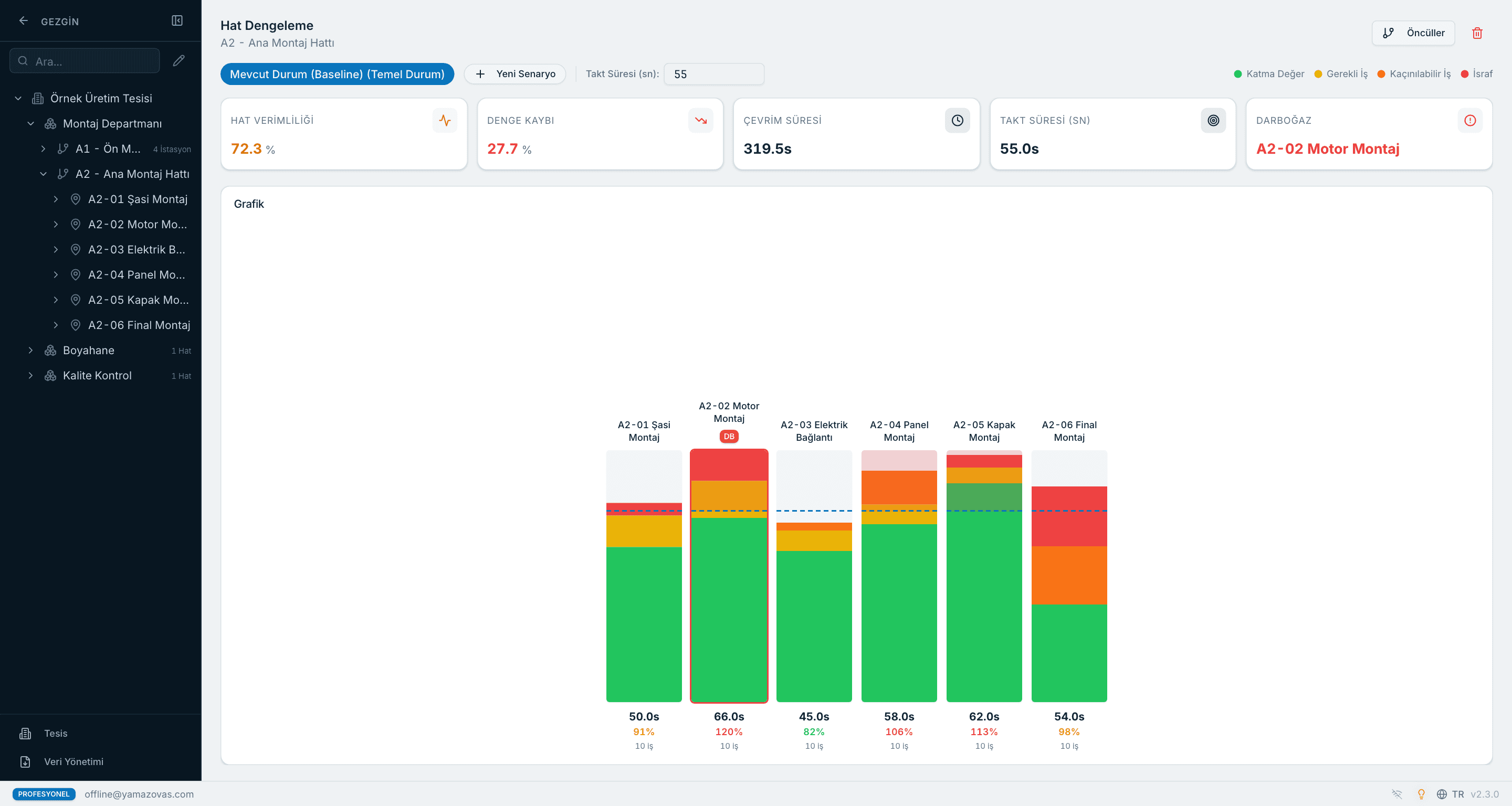
Task: Click the globe language icon
Action: click(x=1442, y=794)
